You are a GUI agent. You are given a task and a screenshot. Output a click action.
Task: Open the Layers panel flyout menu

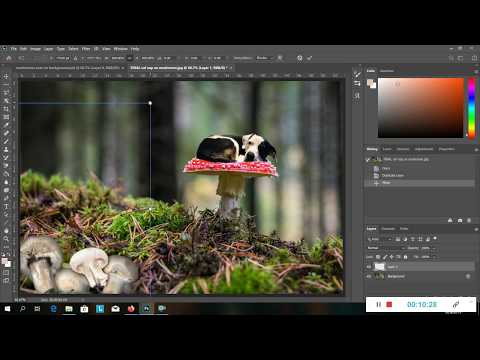pyautogui.click(x=476, y=229)
